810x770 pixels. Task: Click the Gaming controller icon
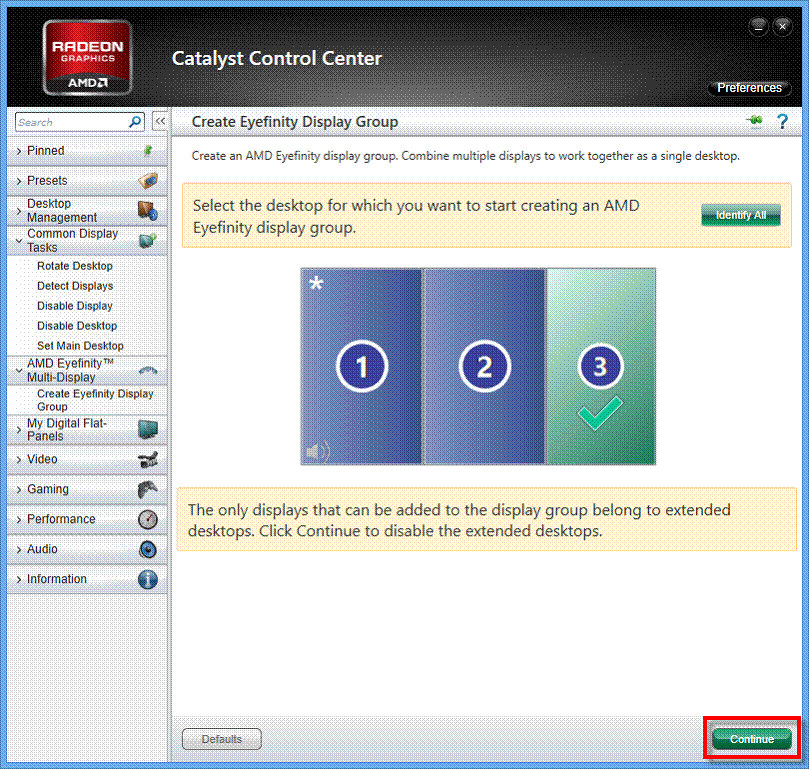click(148, 489)
